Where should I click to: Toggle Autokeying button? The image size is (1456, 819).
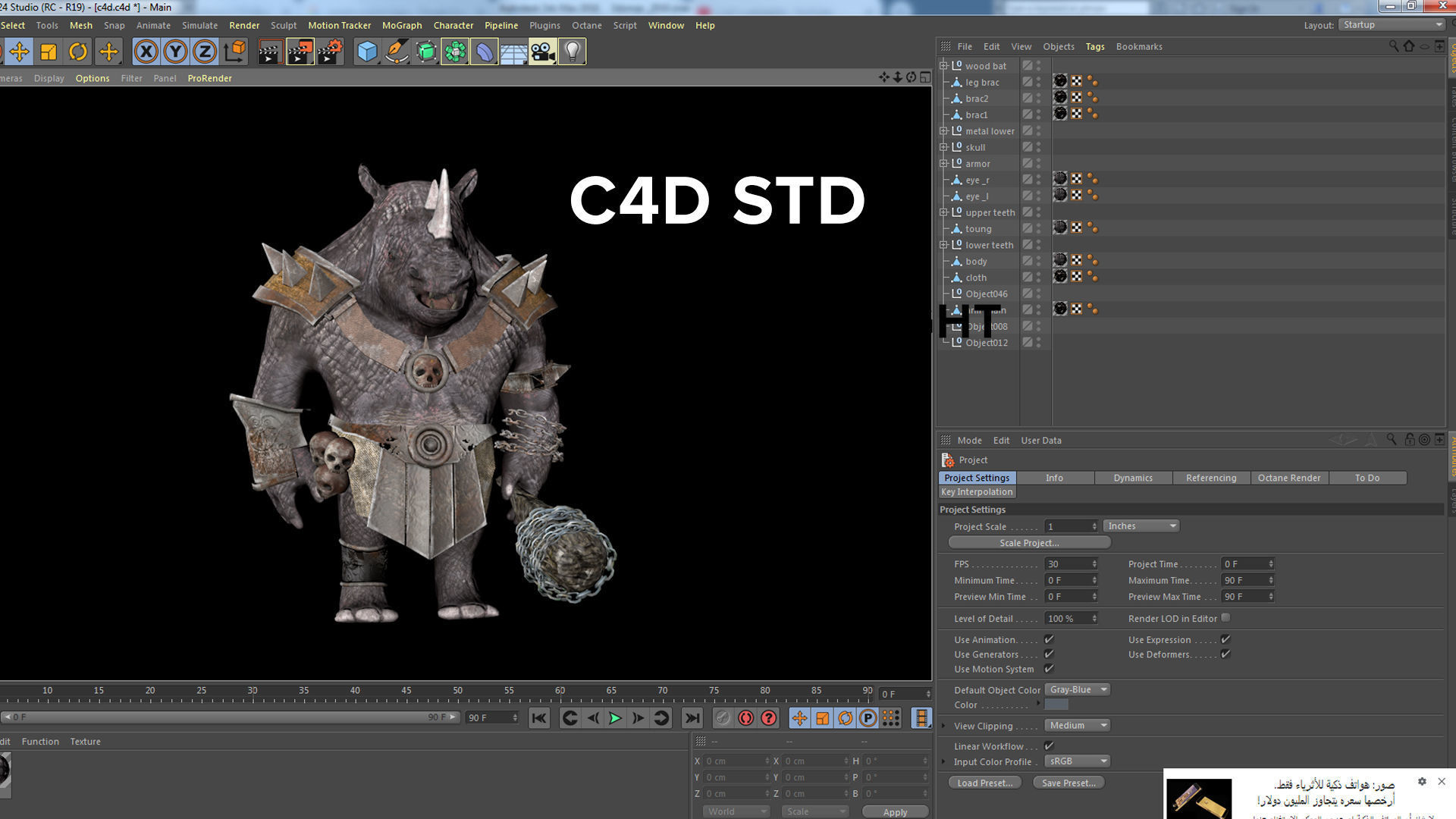[746, 718]
